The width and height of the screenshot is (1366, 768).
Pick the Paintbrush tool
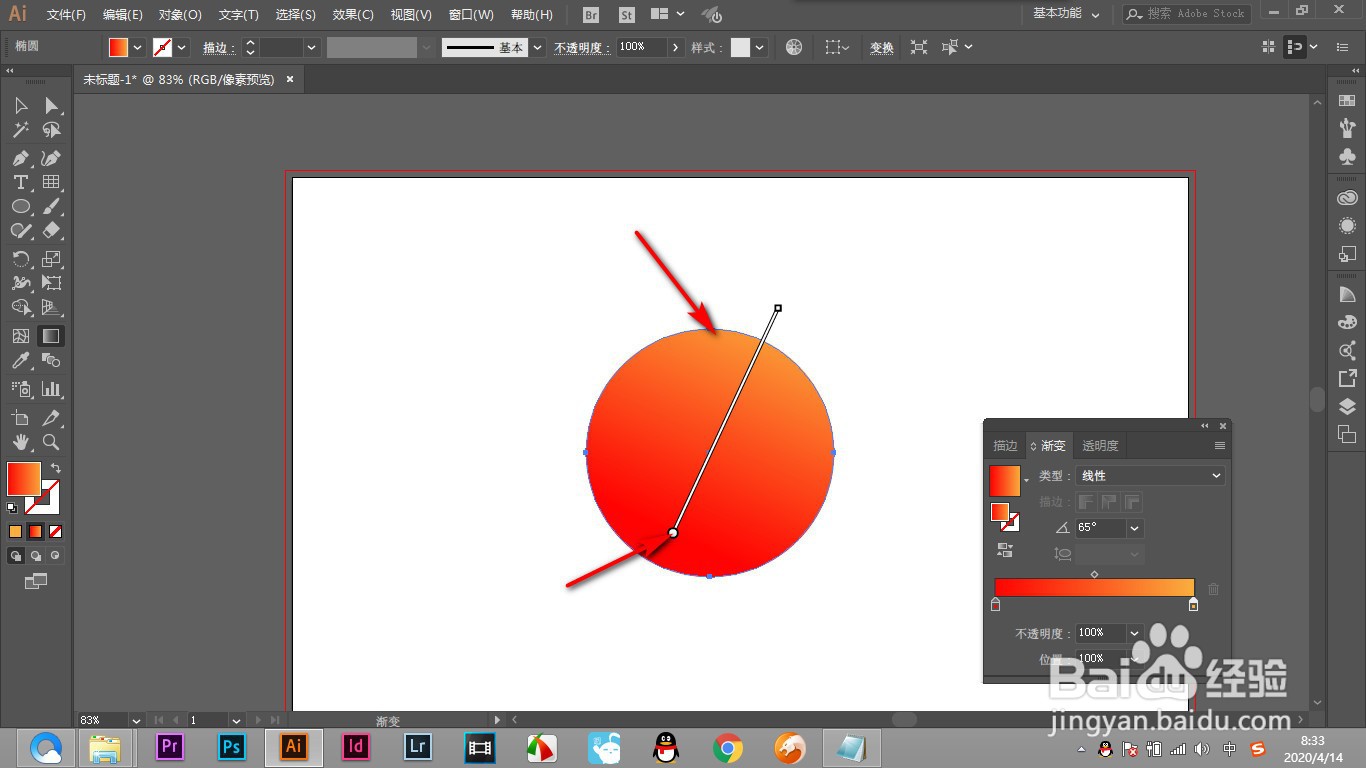(51, 206)
